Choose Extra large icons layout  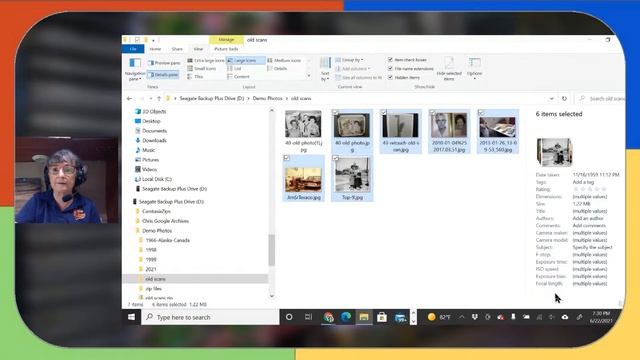(206, 60)
